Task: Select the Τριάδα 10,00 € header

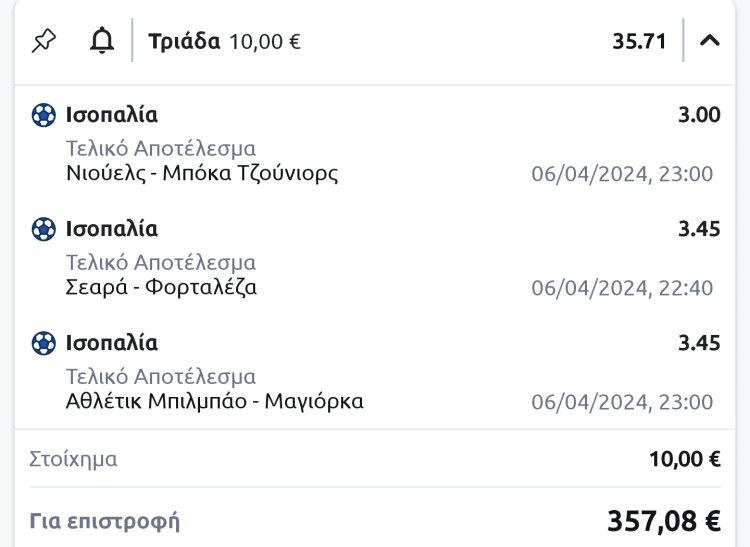Action: pyautogui.click(x=224, y=42)
